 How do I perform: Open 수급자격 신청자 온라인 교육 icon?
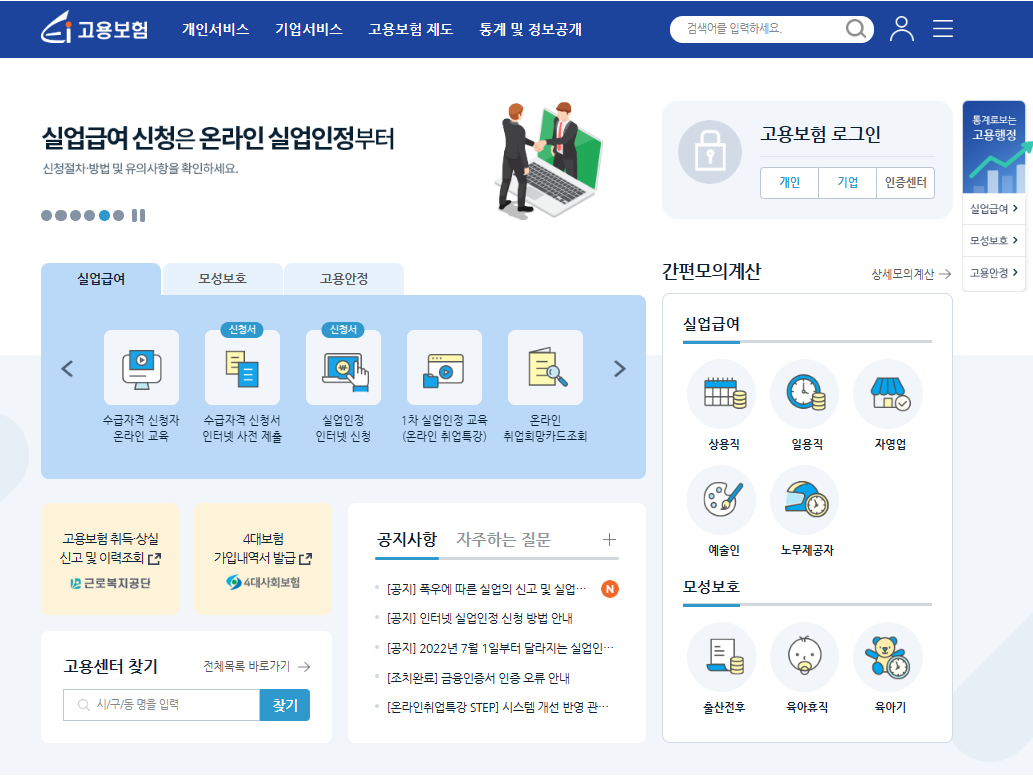click(141, 368)
